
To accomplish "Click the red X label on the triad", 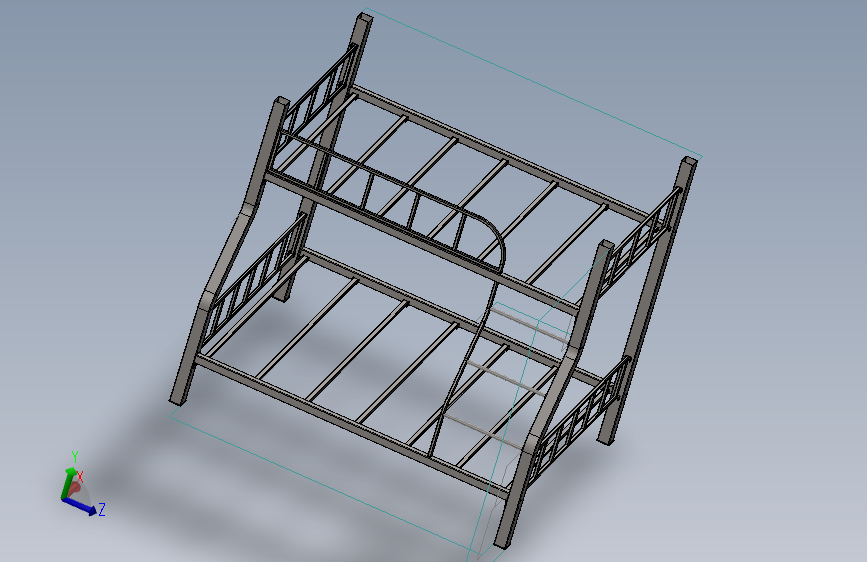I will 80,477.
